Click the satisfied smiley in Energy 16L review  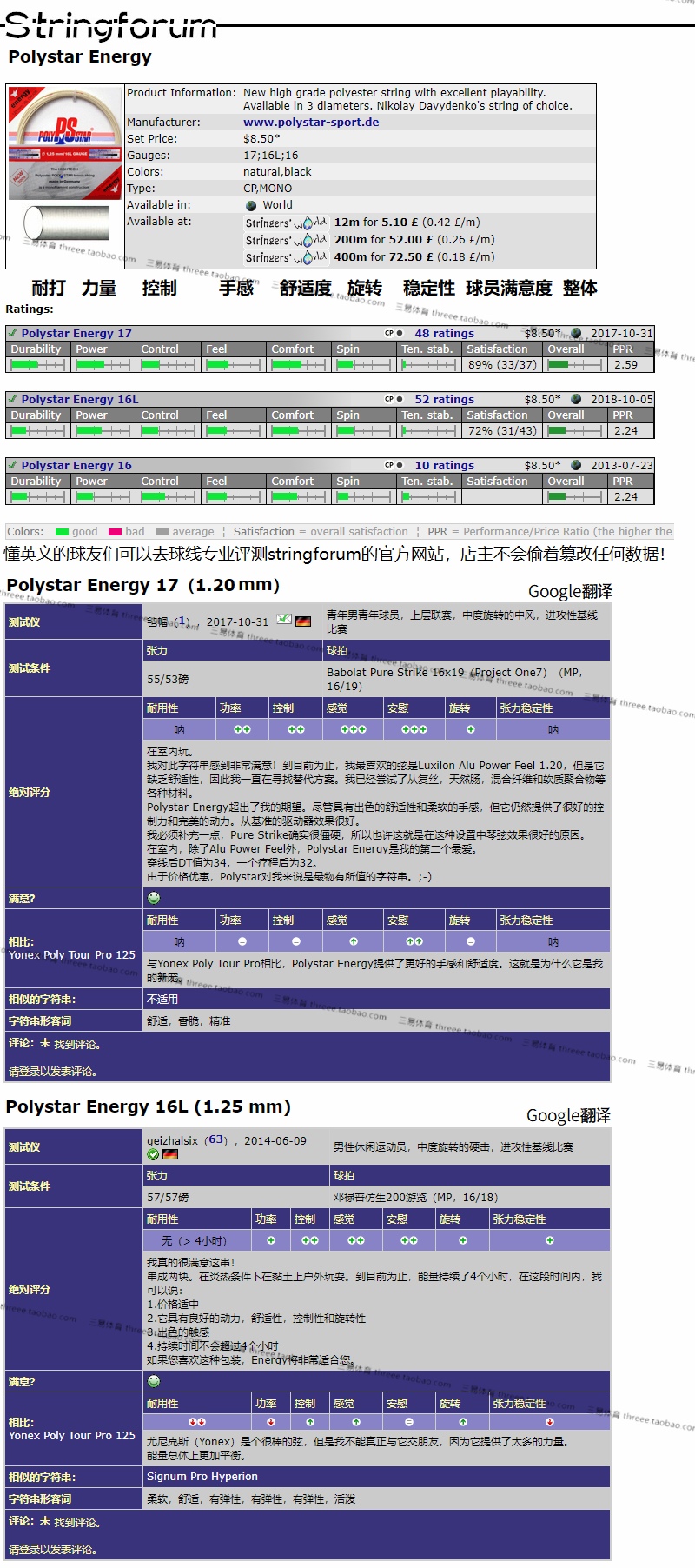tap(154, 1381)
